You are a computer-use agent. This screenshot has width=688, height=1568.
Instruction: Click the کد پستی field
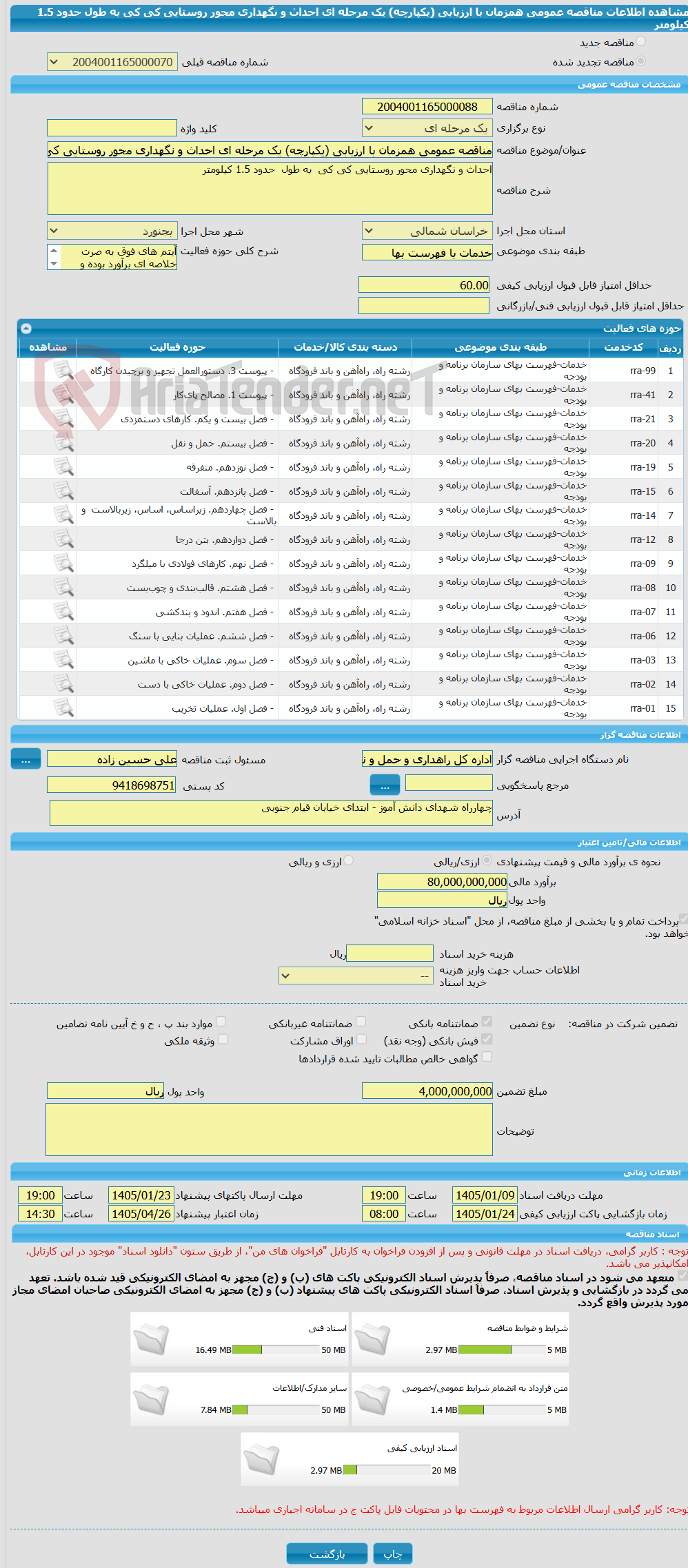pyautogui.click(x=112, y=785)
